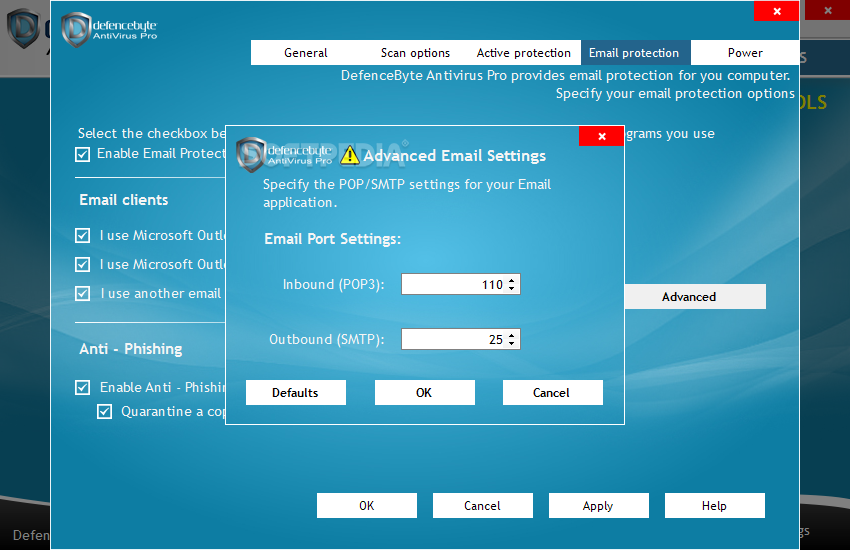The width and height of the screenshot is (850, 550).
Task: Click Cancel at bottom of settings window
Action: click(x=482, y=506)
